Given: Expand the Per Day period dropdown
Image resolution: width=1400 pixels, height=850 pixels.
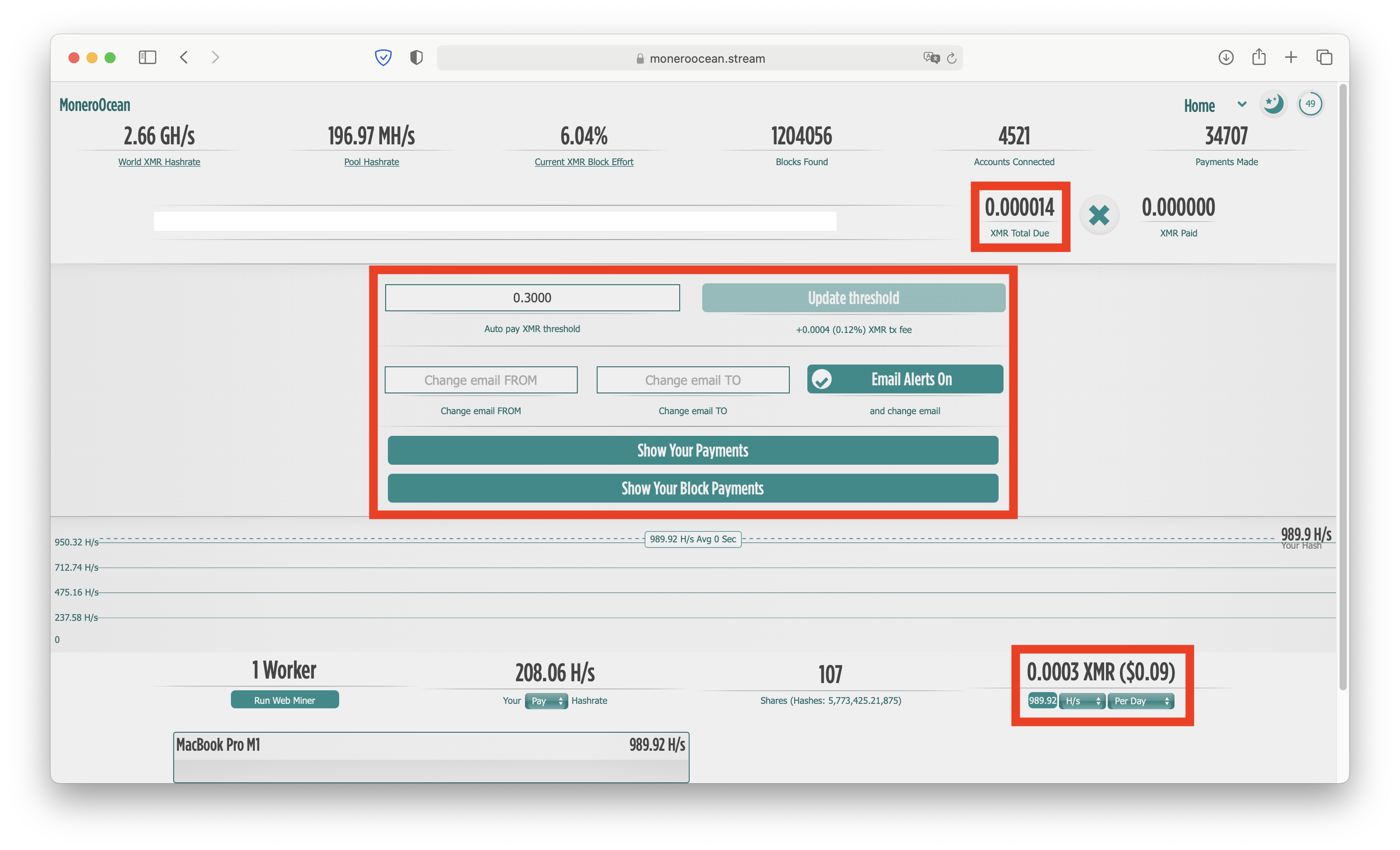Looking at the screenshot, I should tap(1141, 701).
